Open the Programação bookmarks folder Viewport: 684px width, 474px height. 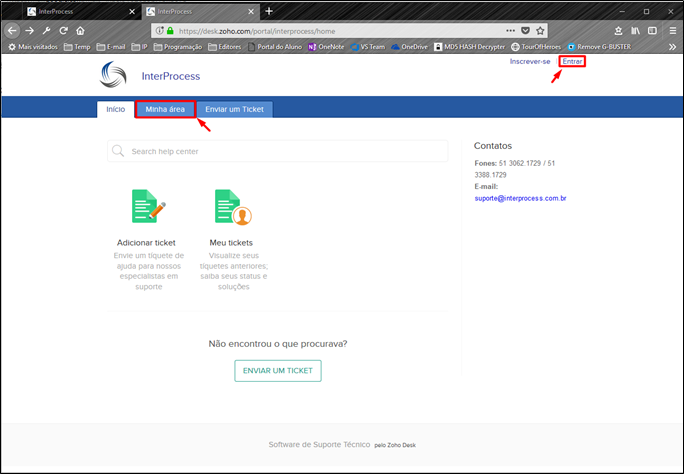[x=178, y=47]
